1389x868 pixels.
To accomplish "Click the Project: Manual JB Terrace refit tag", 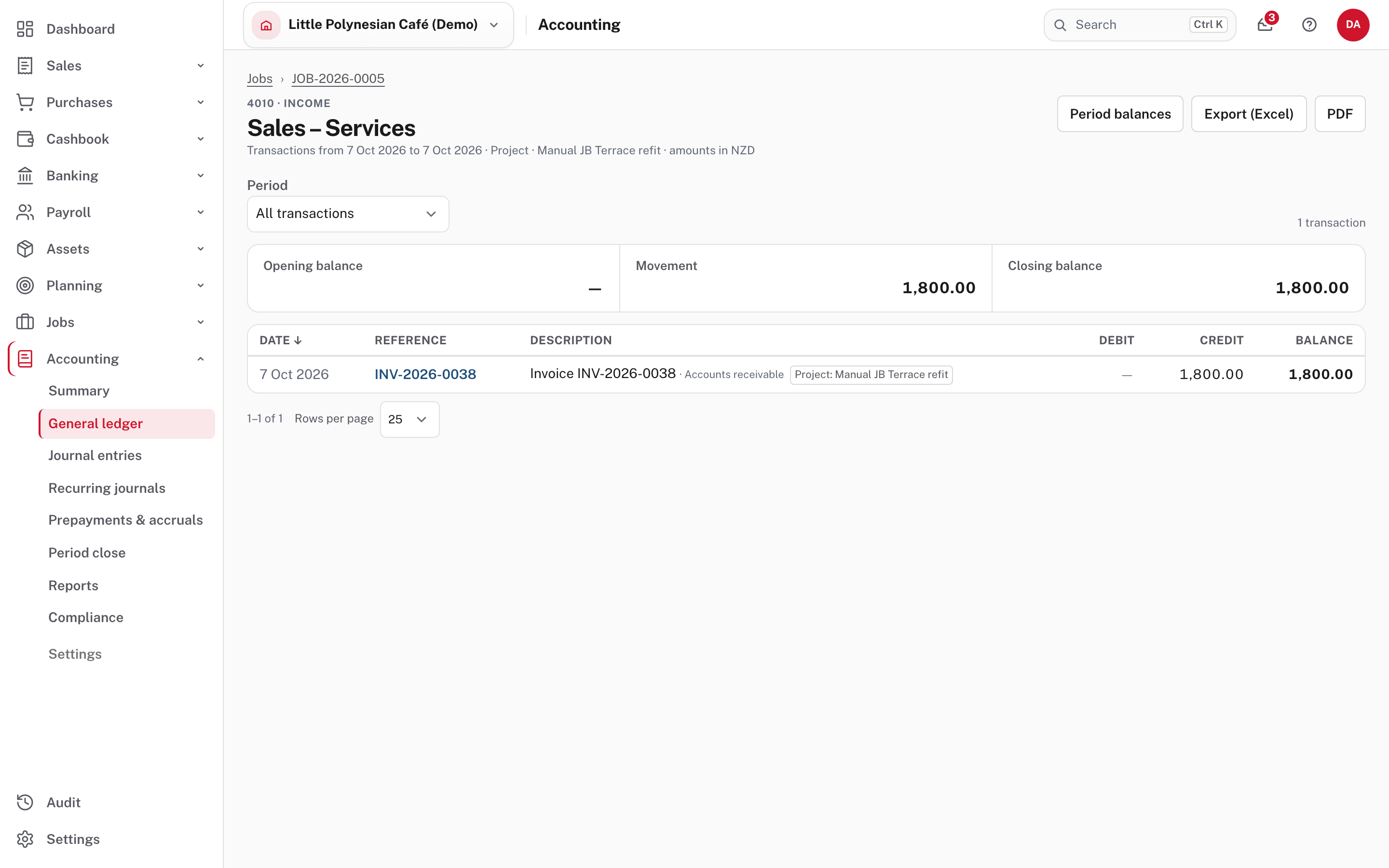I will [x=872, y=375].
